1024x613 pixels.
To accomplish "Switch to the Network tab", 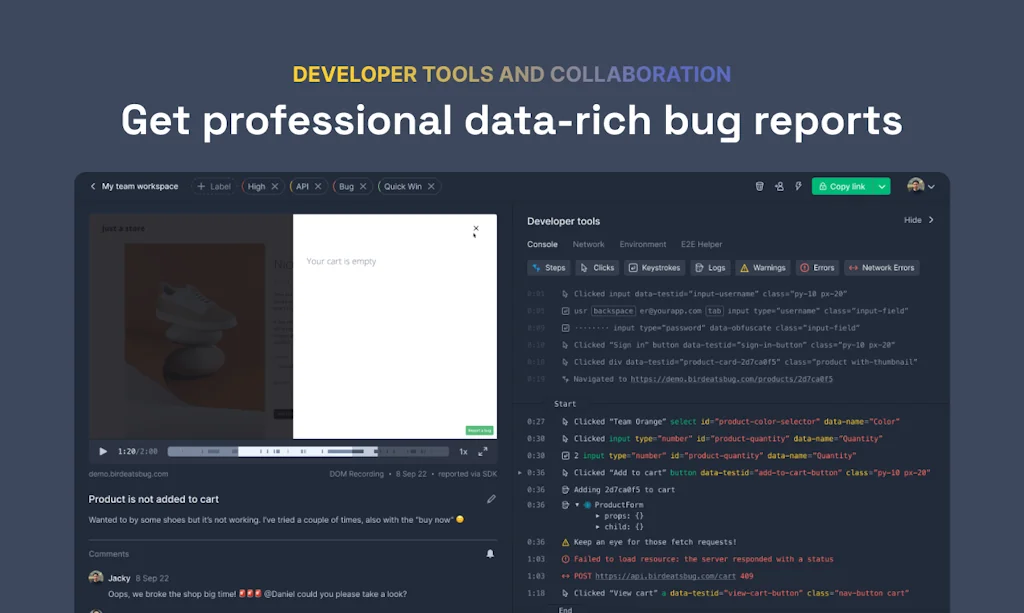I will (x=588, y=244).
